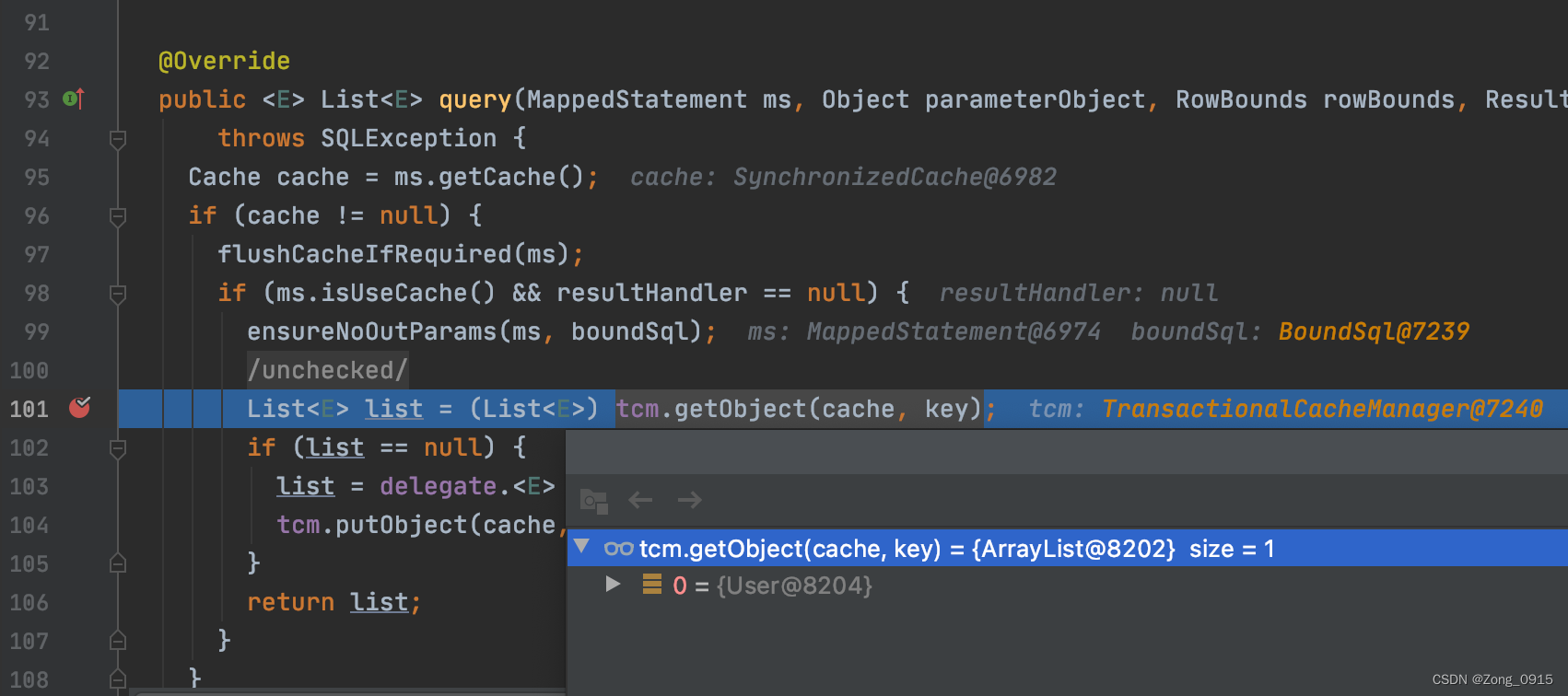The width and height of the screenshot is (1568, 696).
Task: Collapse the fold marker at line 98
Action: click(118, 294)
